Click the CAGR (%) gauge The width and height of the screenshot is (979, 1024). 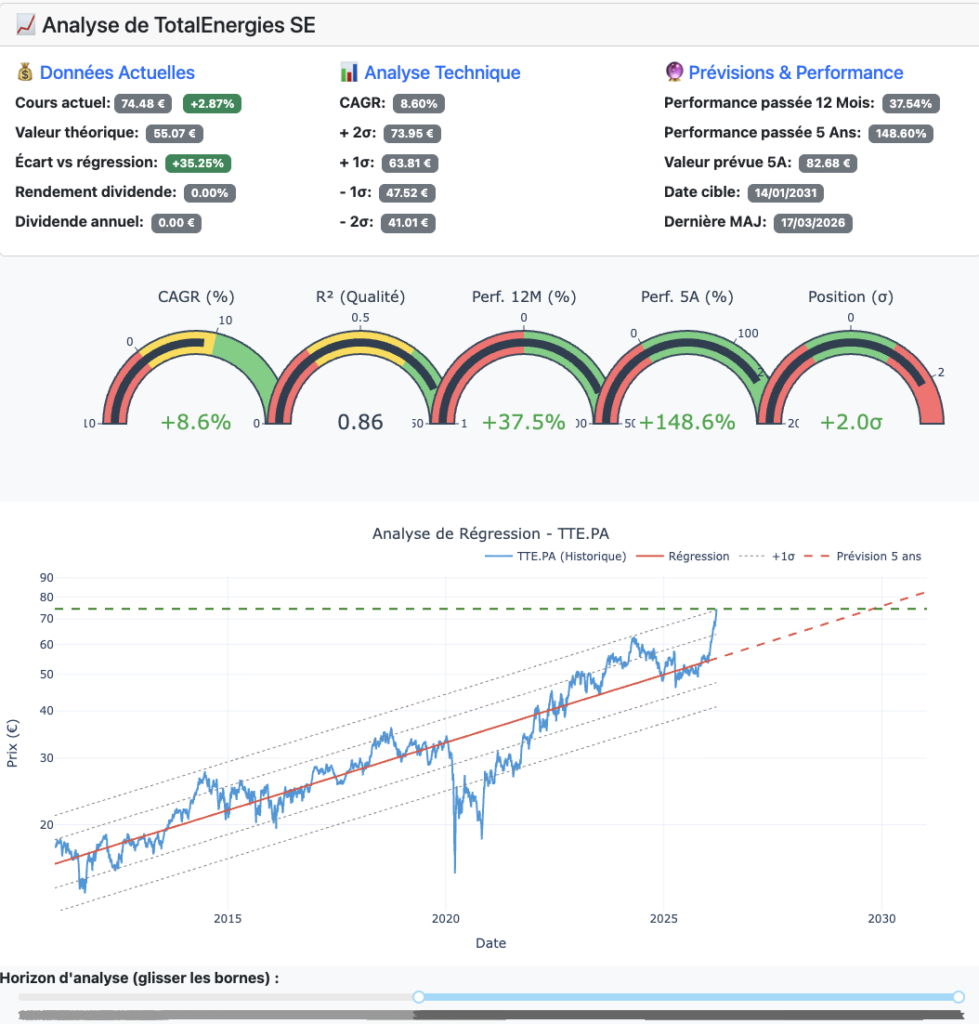pyautogui.click(x=195, y=380)
